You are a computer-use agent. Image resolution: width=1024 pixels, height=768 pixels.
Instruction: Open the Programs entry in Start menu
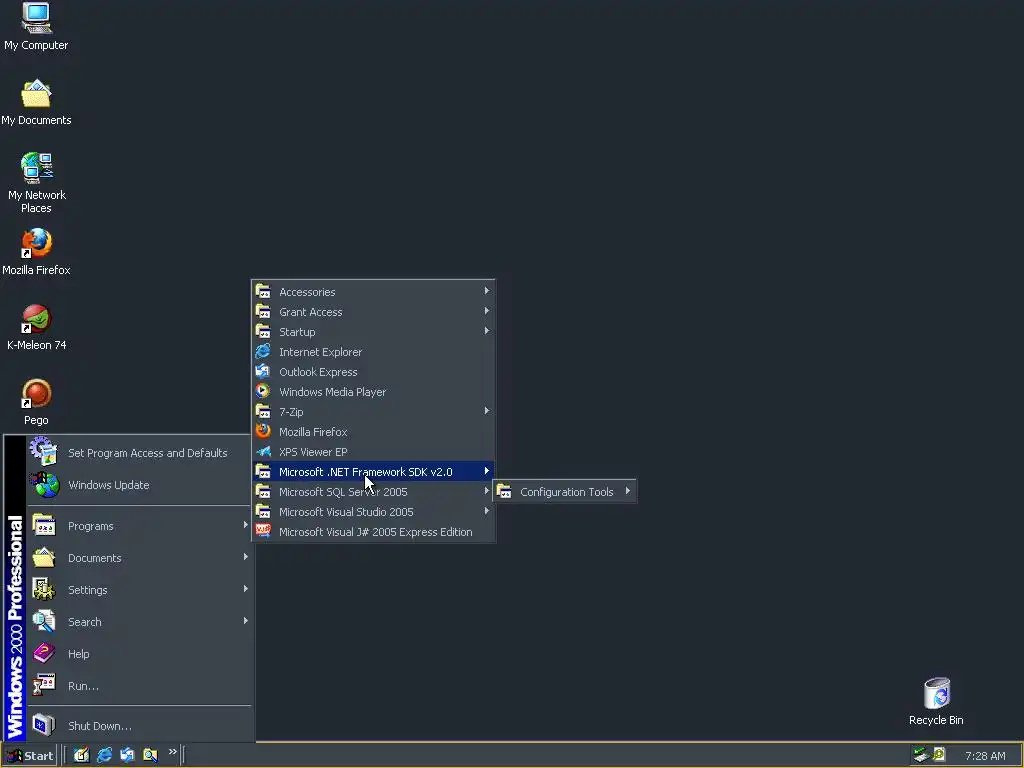(x=139, y=526)
